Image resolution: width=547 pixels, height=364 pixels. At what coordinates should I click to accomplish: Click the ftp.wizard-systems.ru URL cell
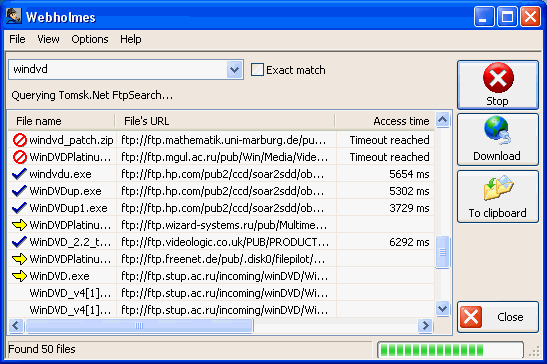pos(226,225)
